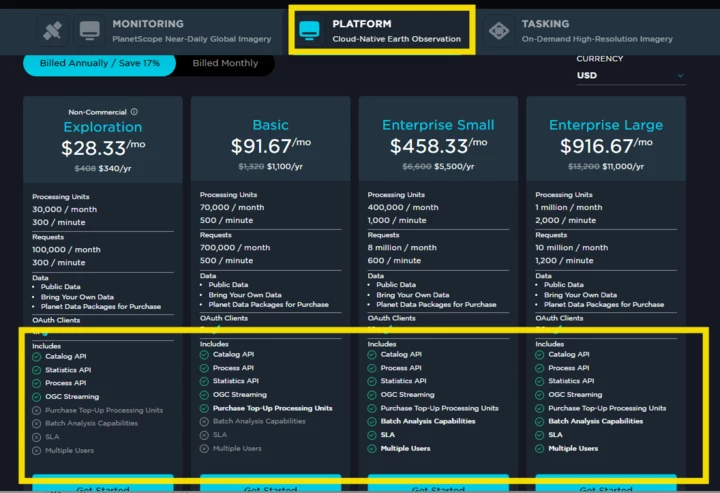Click Basic's Batch Analysis cross icon
This screenshot has width=720, height=493.
[x=204, y=421]
